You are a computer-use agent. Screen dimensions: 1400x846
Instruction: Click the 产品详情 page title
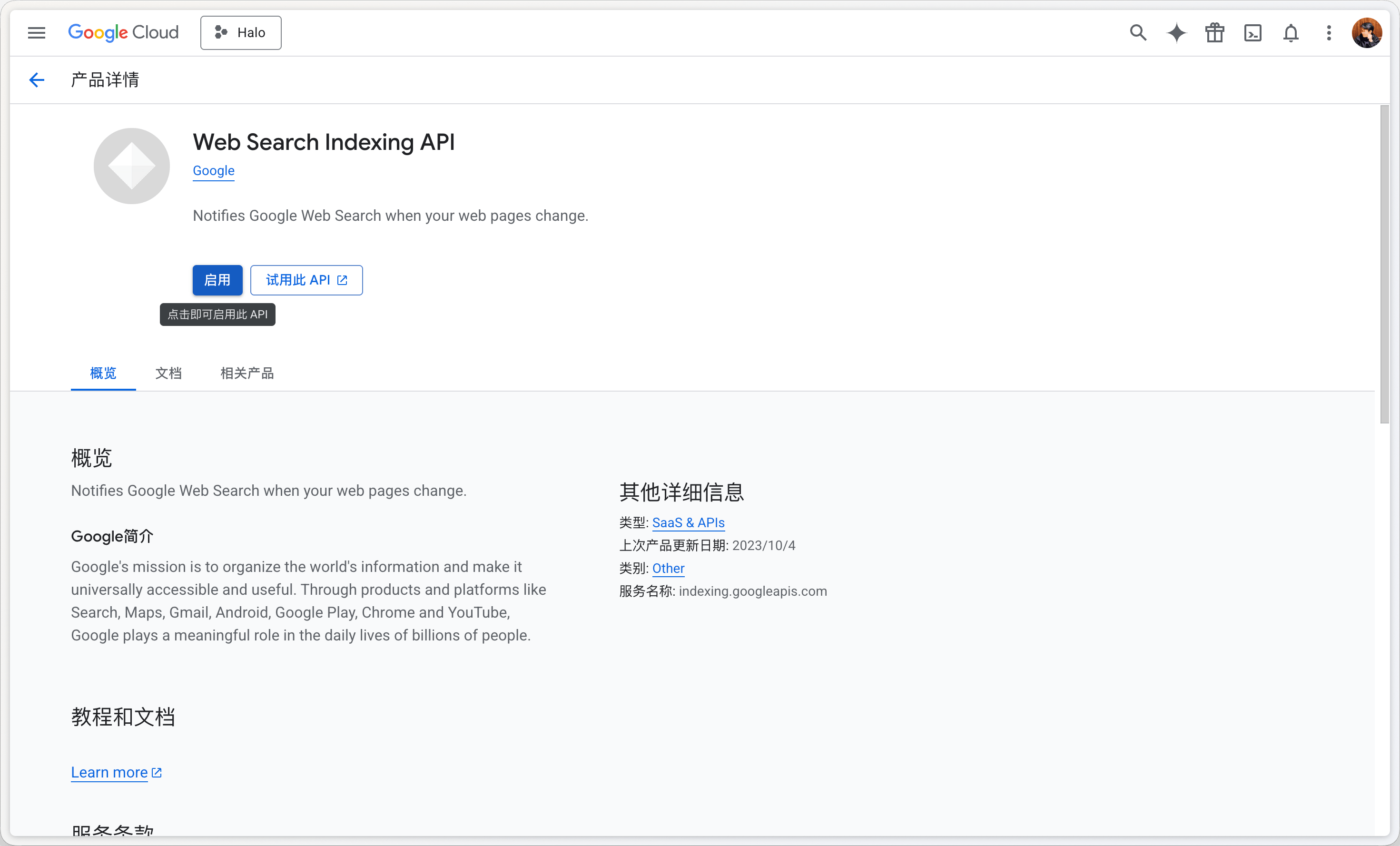coord(105,79)
